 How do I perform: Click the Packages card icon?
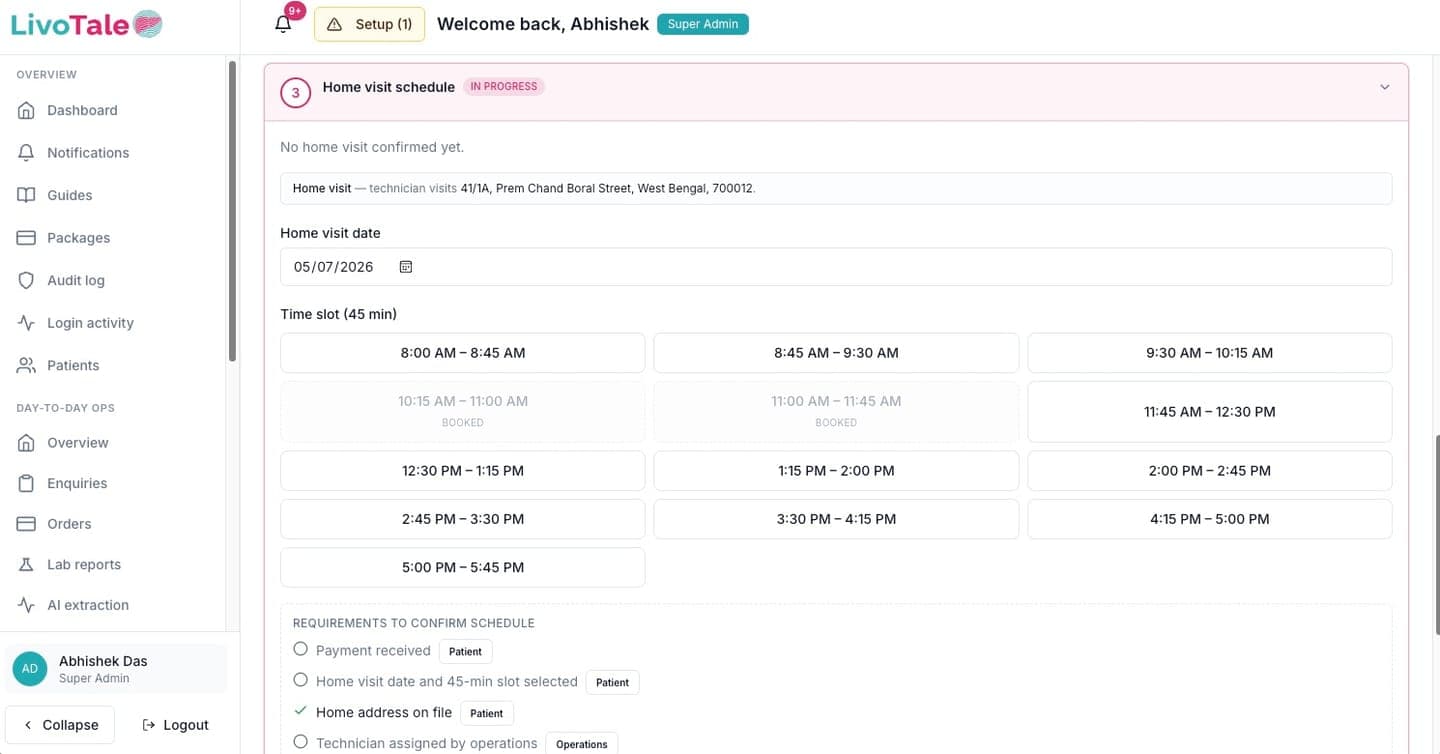click(26, 238)
